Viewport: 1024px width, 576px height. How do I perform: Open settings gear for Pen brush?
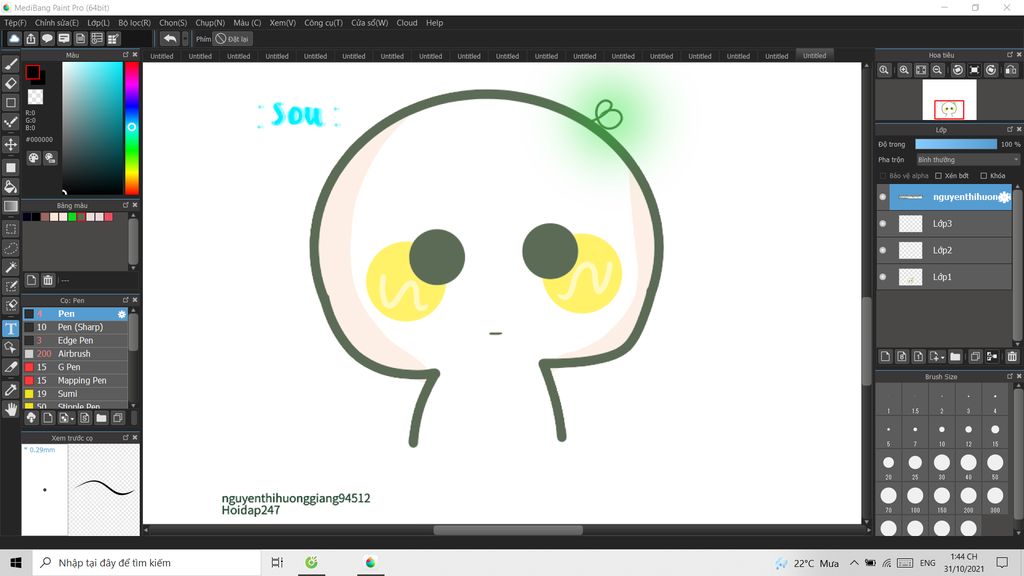tap(121, 314)
